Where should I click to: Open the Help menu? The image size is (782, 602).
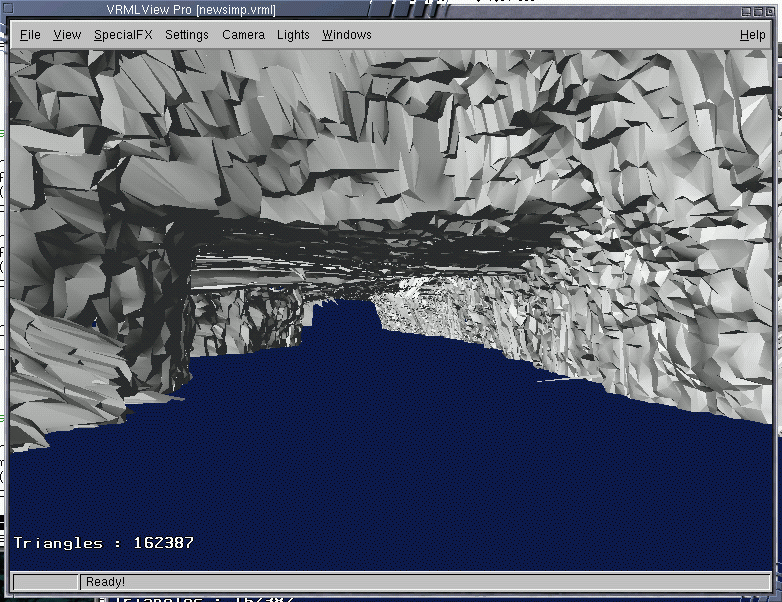point(752,35)
